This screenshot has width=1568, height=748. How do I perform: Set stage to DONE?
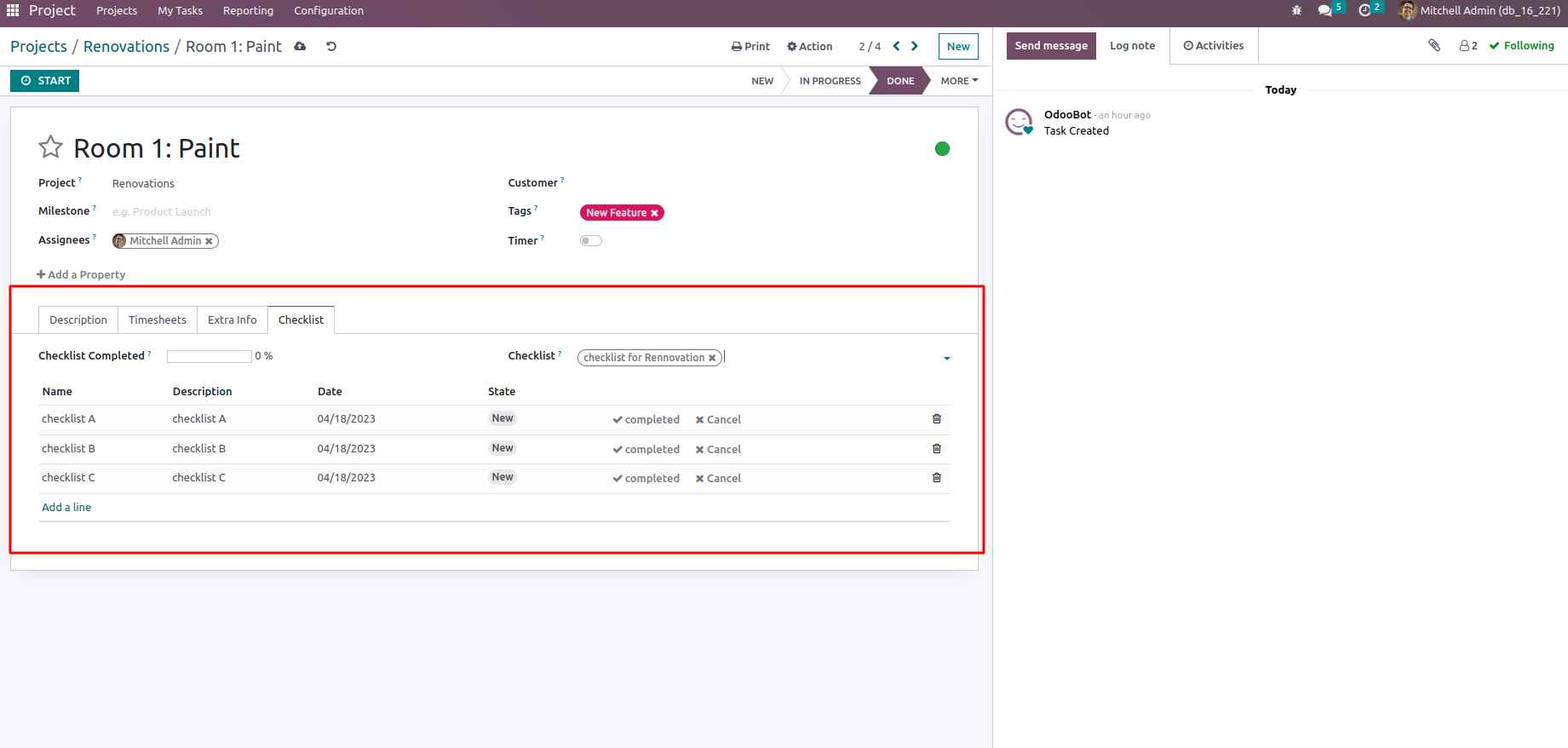pyautogui.click(x=900, y=81)
